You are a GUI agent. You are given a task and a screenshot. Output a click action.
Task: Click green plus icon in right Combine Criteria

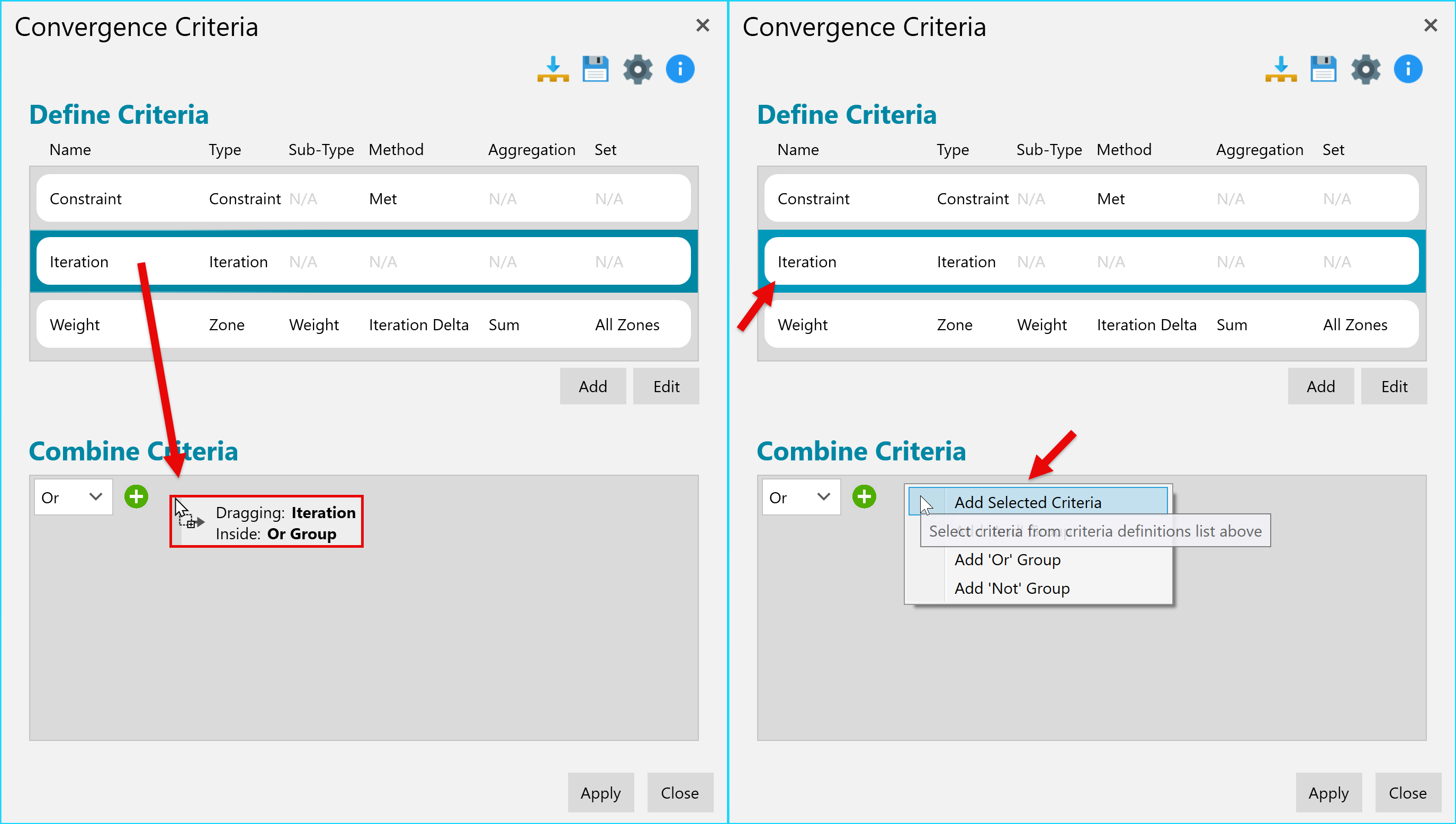(864, 497)
